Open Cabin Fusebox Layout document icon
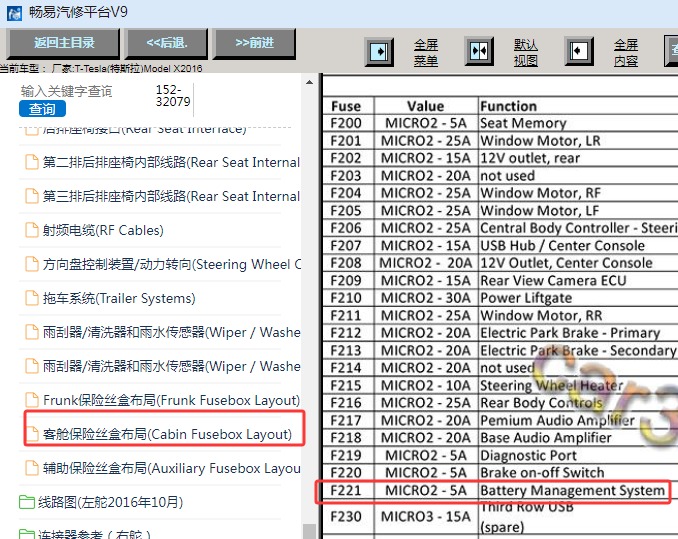Viewport: 678px width, 539px height. coord(32,434)
